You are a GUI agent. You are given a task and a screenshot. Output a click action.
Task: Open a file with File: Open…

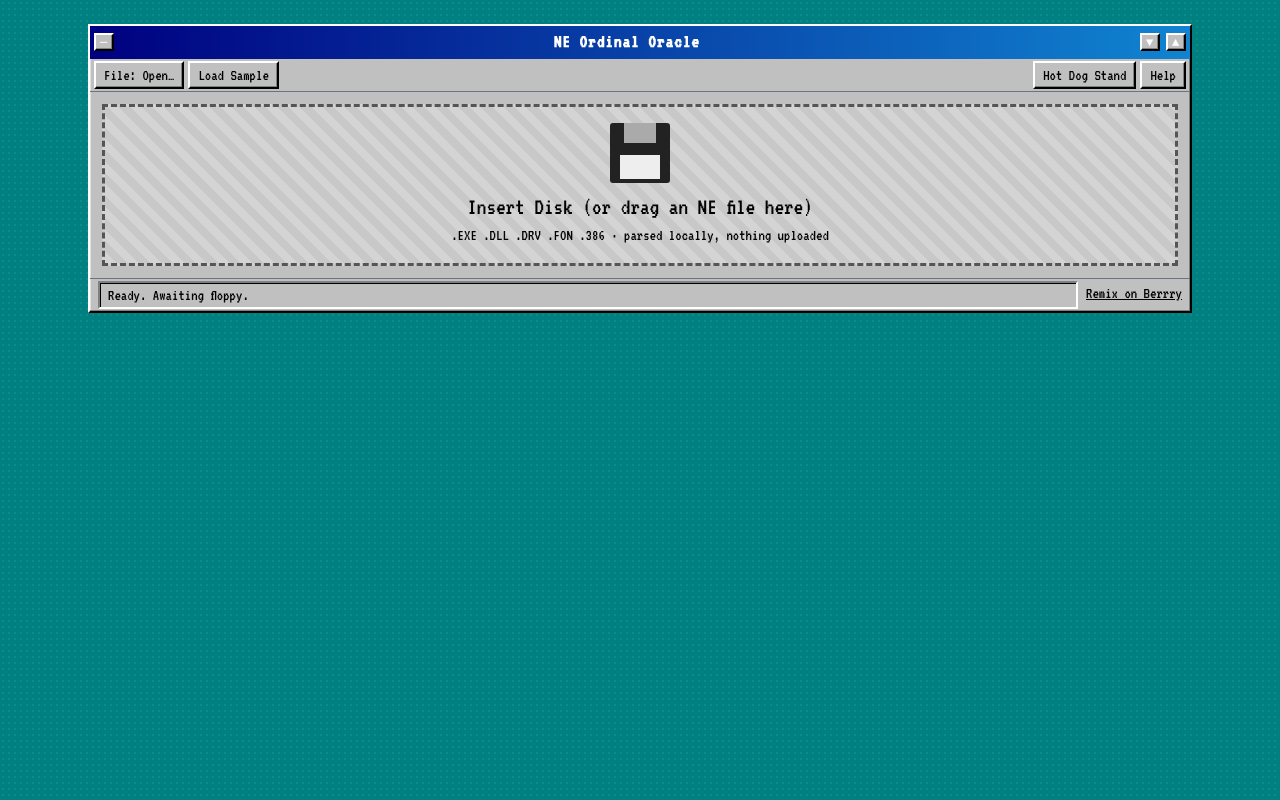click(x=139, y=75)
